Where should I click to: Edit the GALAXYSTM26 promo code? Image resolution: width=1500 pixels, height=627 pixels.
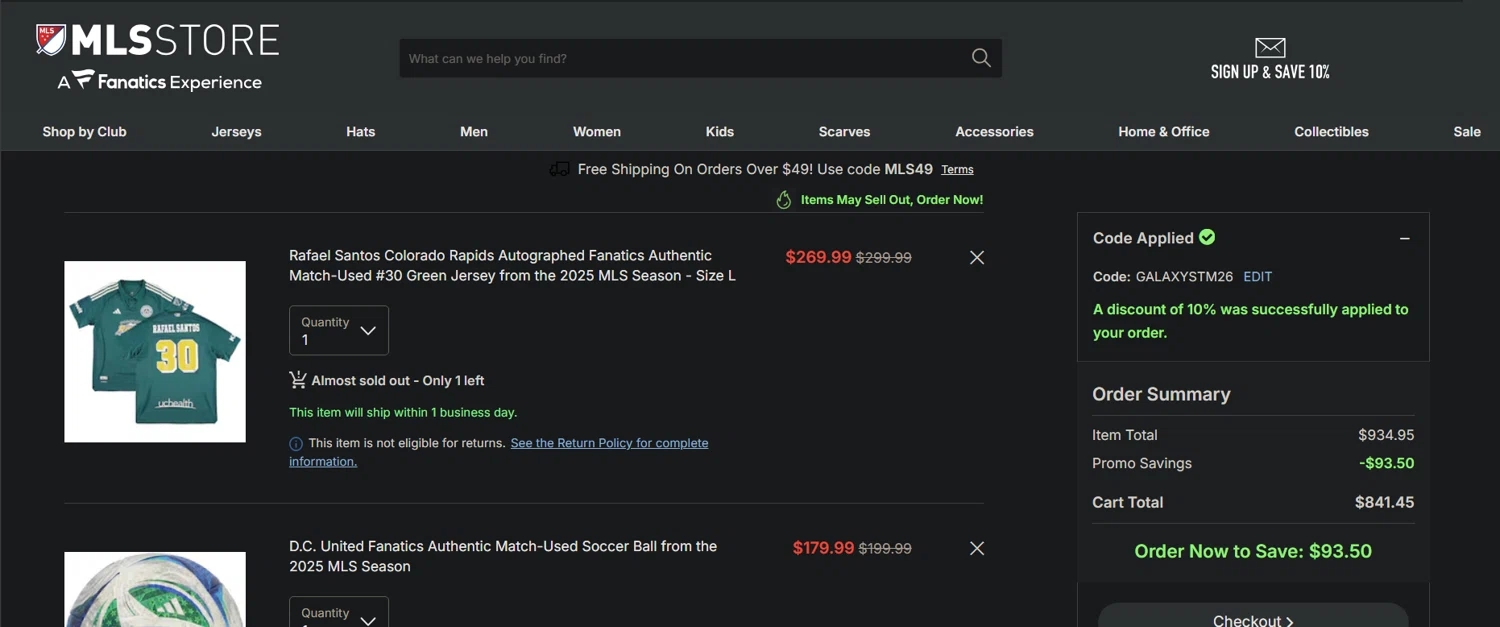[1257, 276]
